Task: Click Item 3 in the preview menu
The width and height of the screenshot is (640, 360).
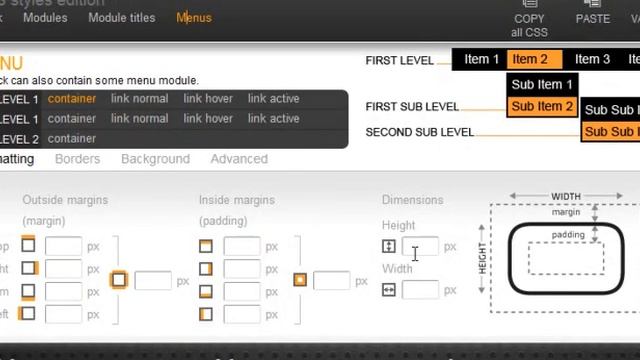Action: (x=592, y=59)
